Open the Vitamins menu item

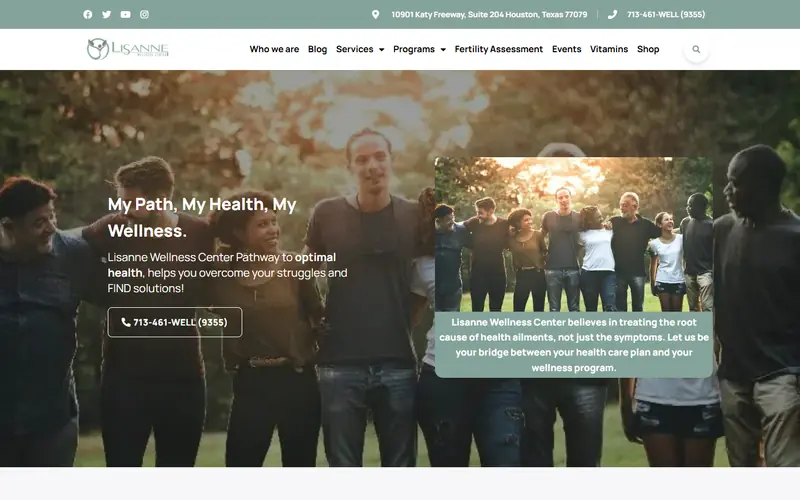click(609, 49)
